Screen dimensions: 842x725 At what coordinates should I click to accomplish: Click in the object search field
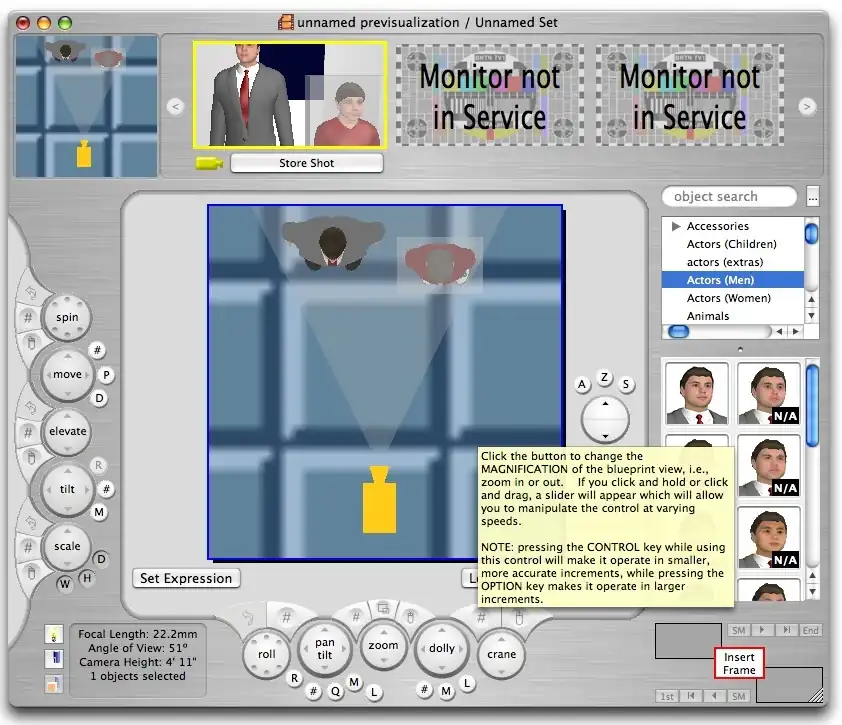[x=729, y=197]
